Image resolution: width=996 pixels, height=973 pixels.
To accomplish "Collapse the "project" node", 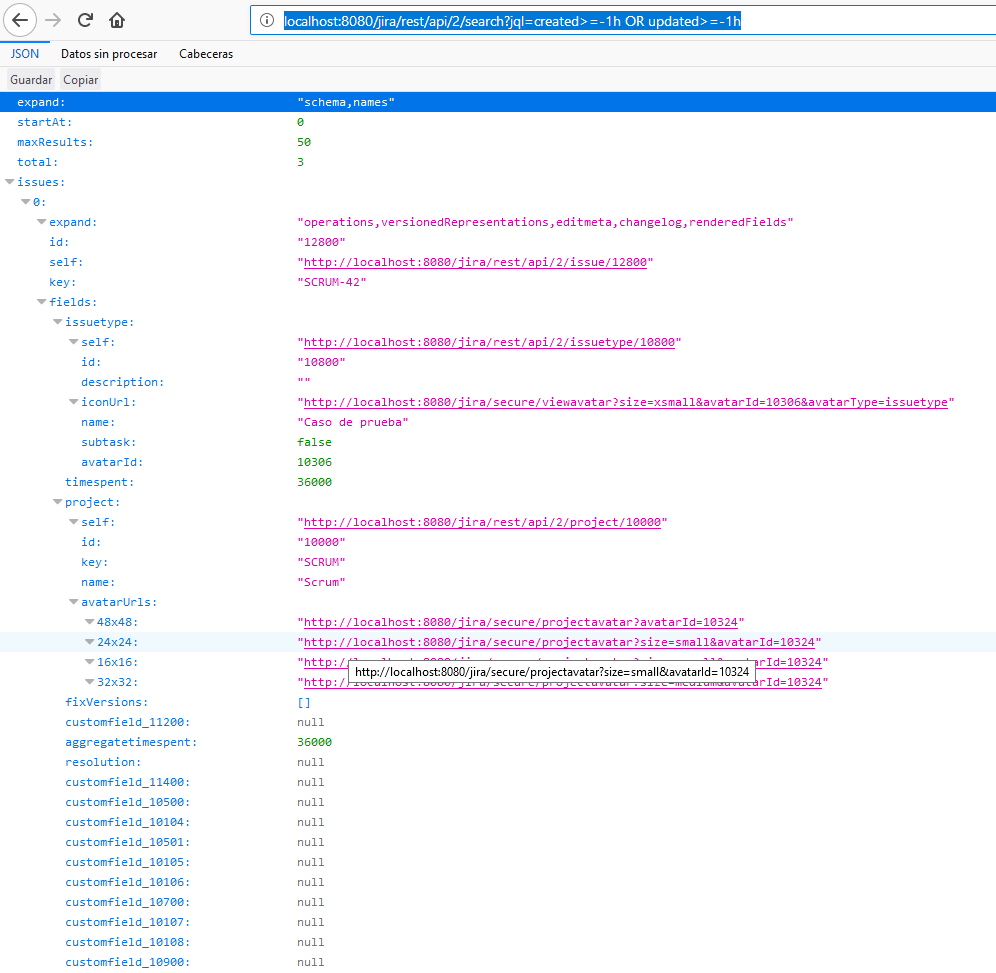I will [x=58, y=501].
